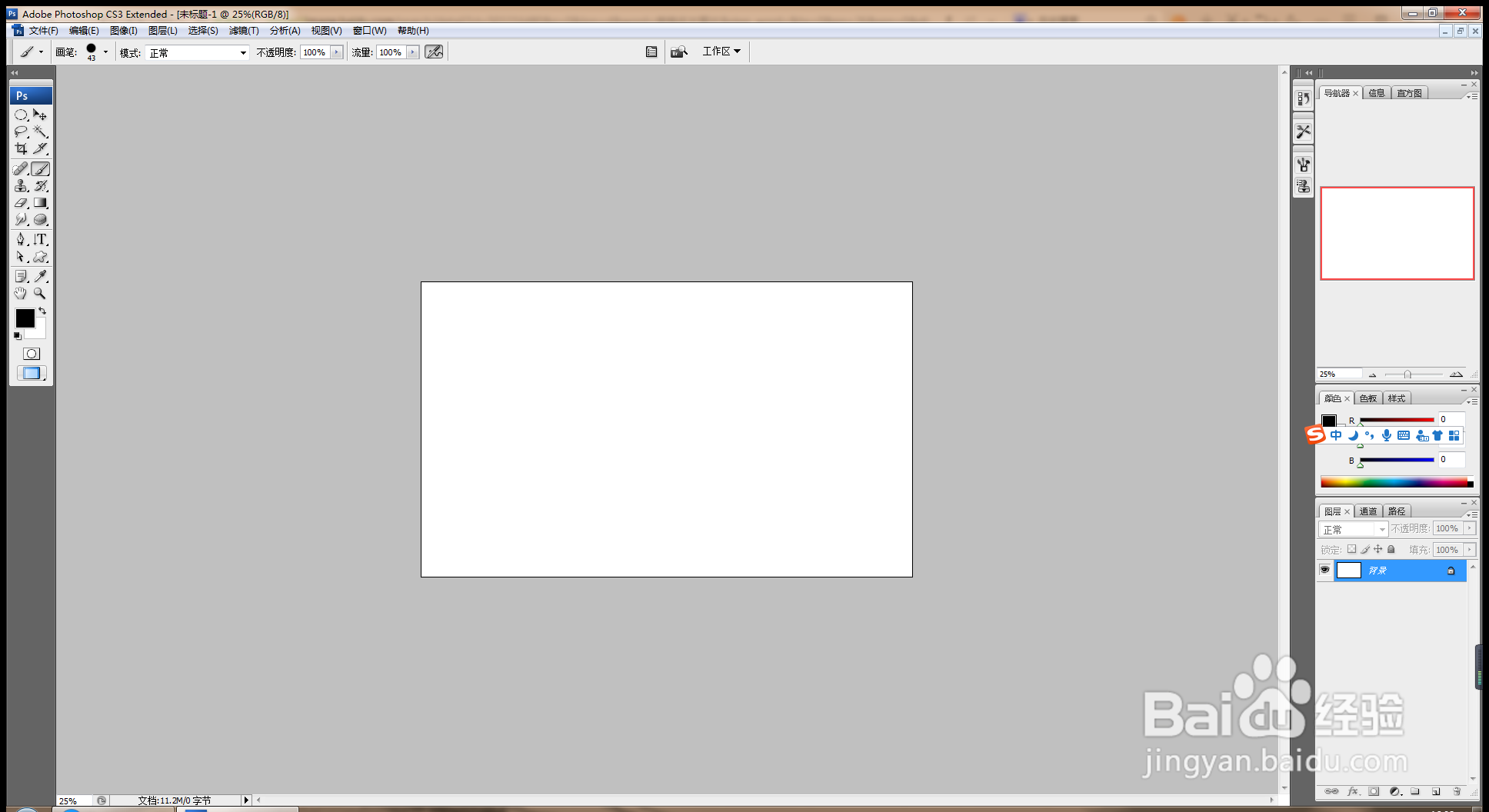Switch to the 色板 tab
This screenshot has width=1489, height=812.
point(1368,398)
